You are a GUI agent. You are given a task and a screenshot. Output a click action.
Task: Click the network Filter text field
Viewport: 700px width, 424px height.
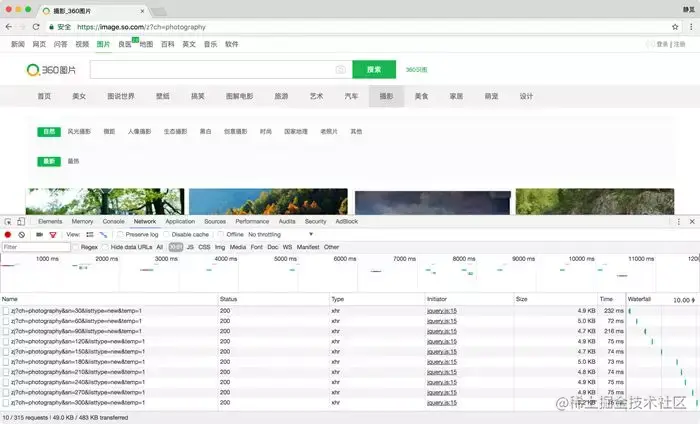point(36,247)
